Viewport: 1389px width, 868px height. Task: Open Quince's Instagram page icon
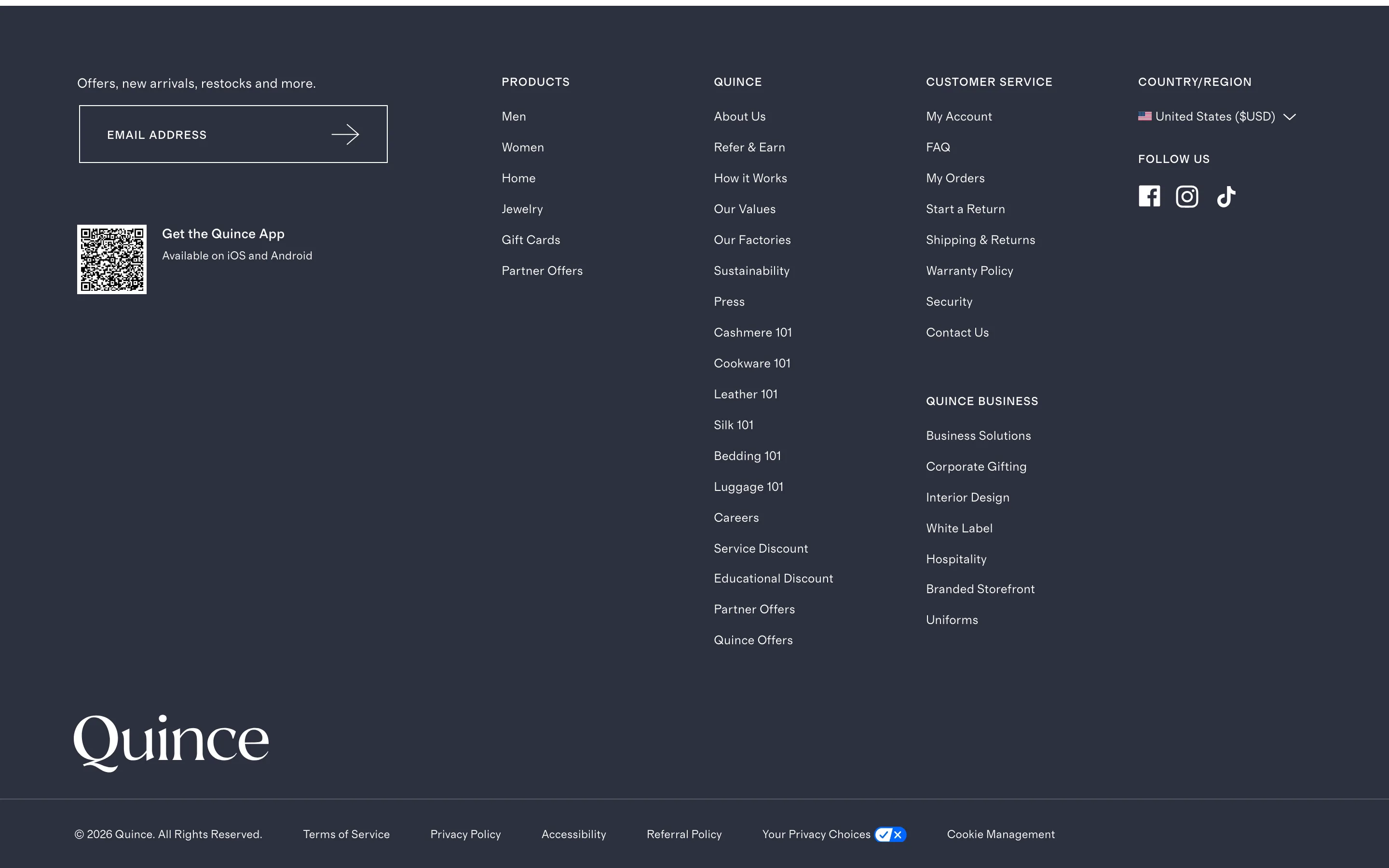[1187, 196]
